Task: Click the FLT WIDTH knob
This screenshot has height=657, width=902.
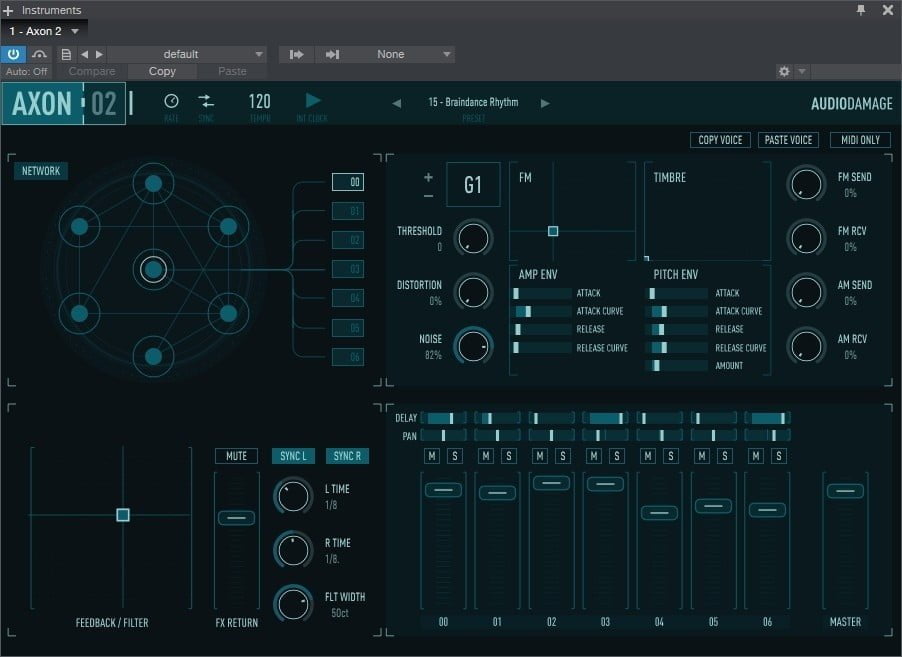Action: click(293, 604)
